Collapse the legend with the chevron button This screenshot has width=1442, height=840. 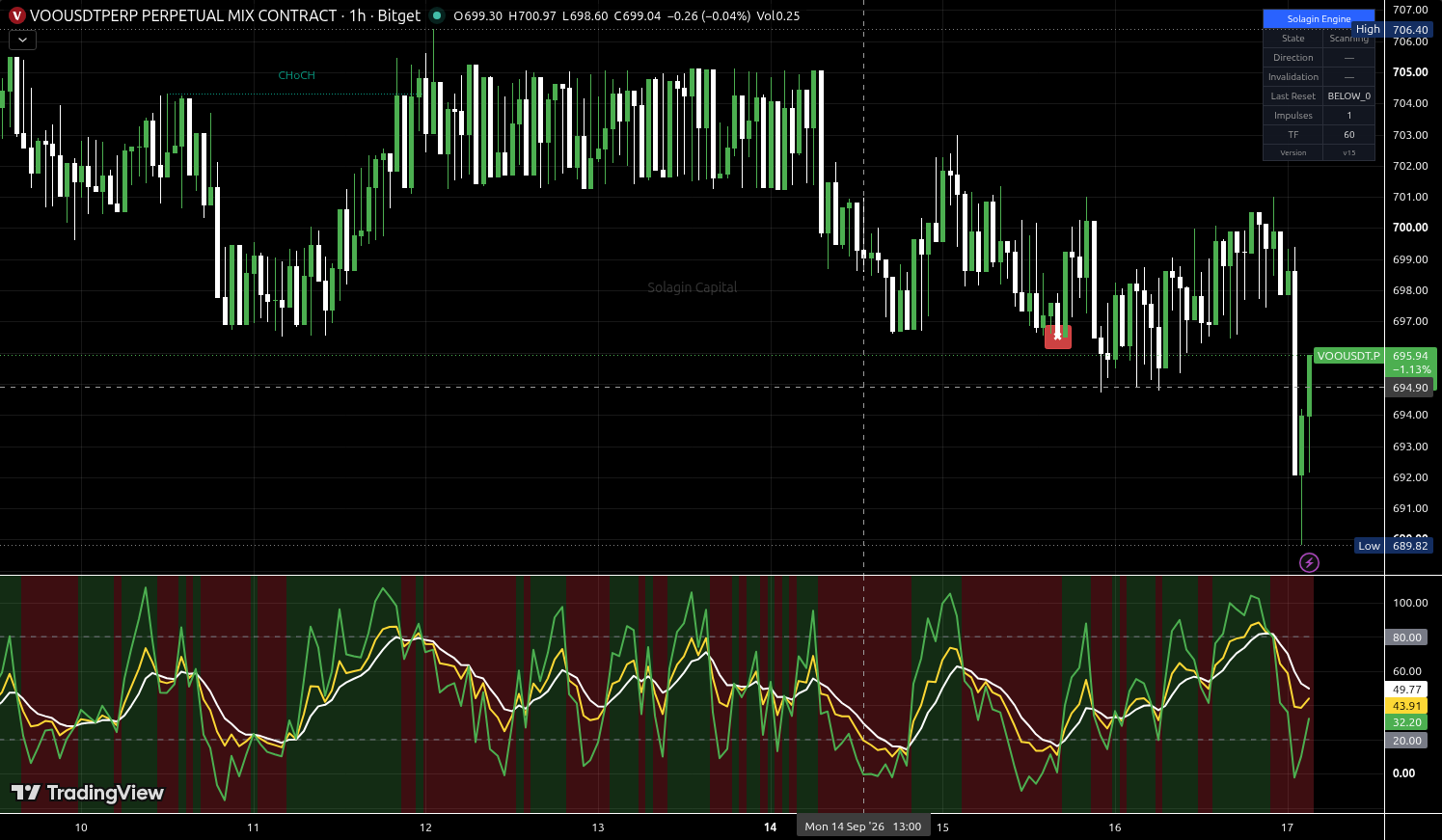tap(22, 41)
